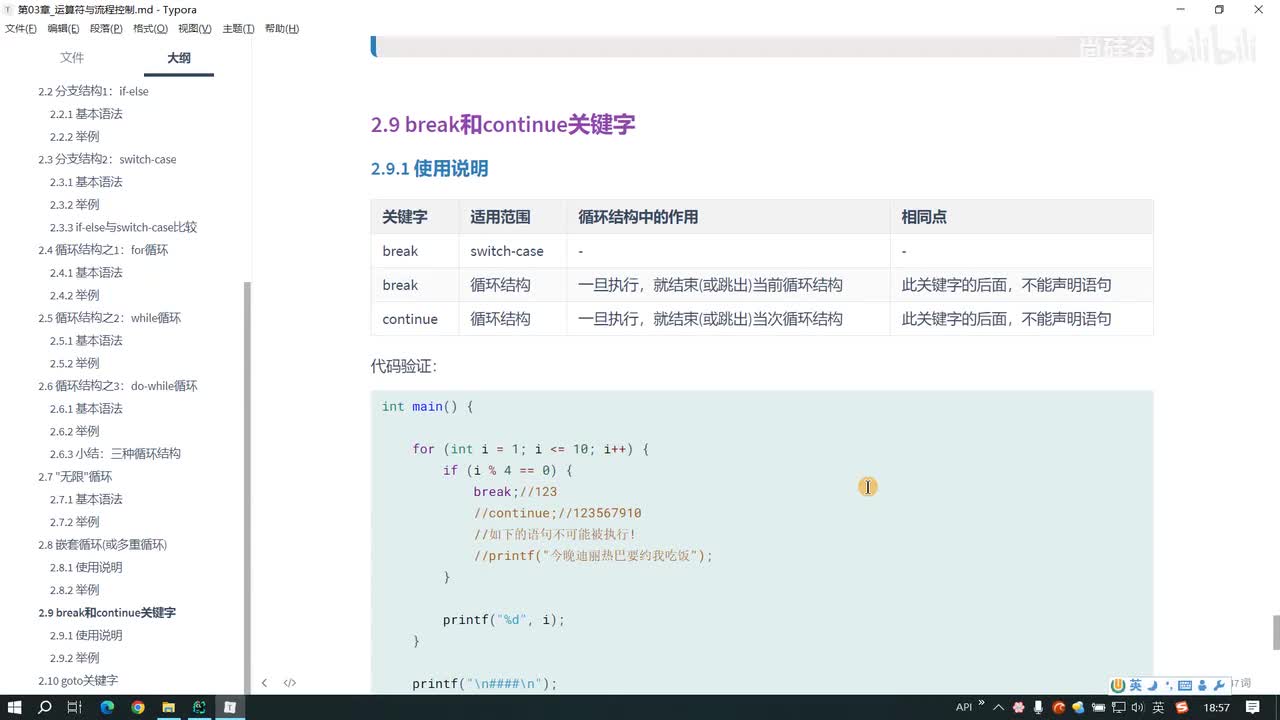Click the document vertical scrollbar thumb
Viewport: 1280px width, 720px height.
(x=1275, y=633)
